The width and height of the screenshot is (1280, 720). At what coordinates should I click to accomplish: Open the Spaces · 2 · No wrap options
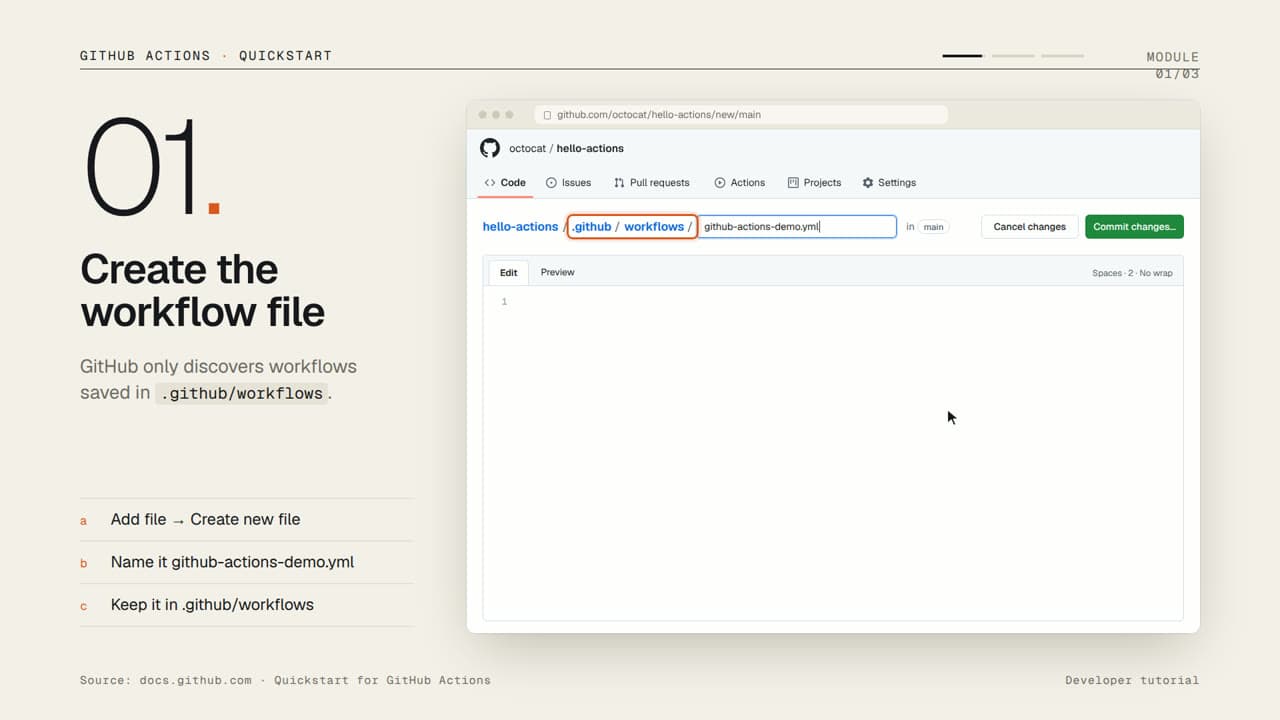coord(1132,273)
